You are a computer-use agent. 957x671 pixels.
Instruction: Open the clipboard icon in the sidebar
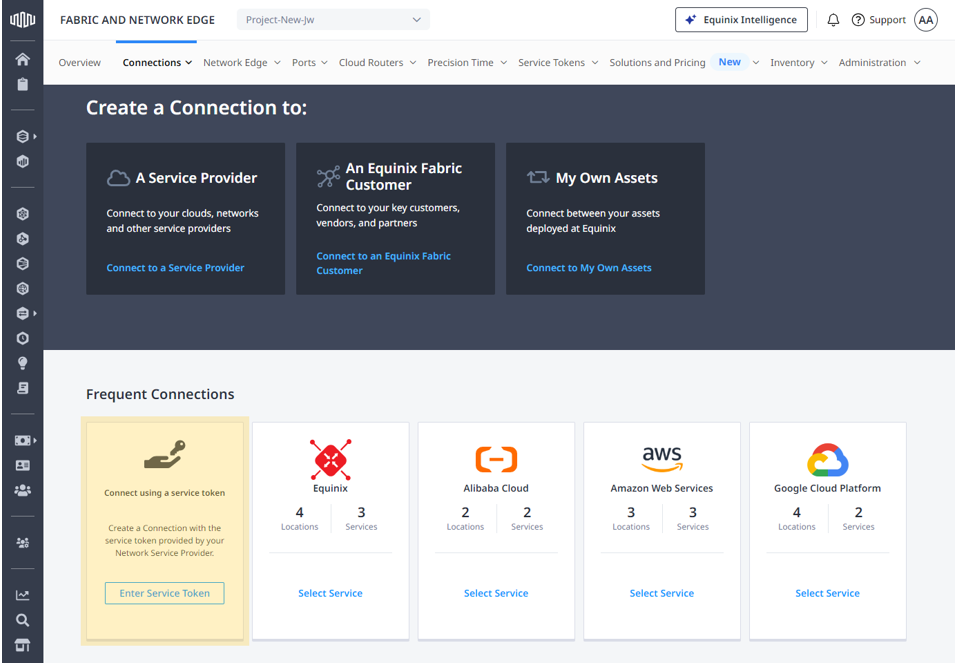coord(22,85)
